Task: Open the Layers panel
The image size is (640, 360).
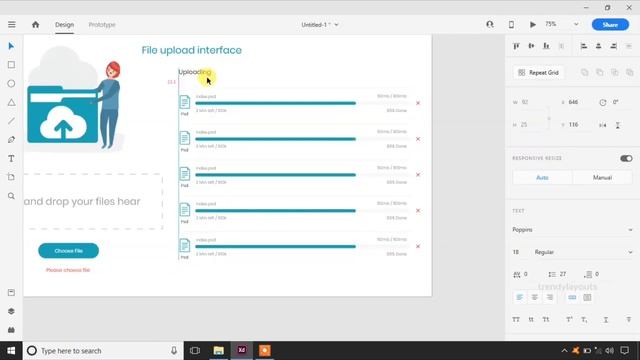Action: pos(11,311)
